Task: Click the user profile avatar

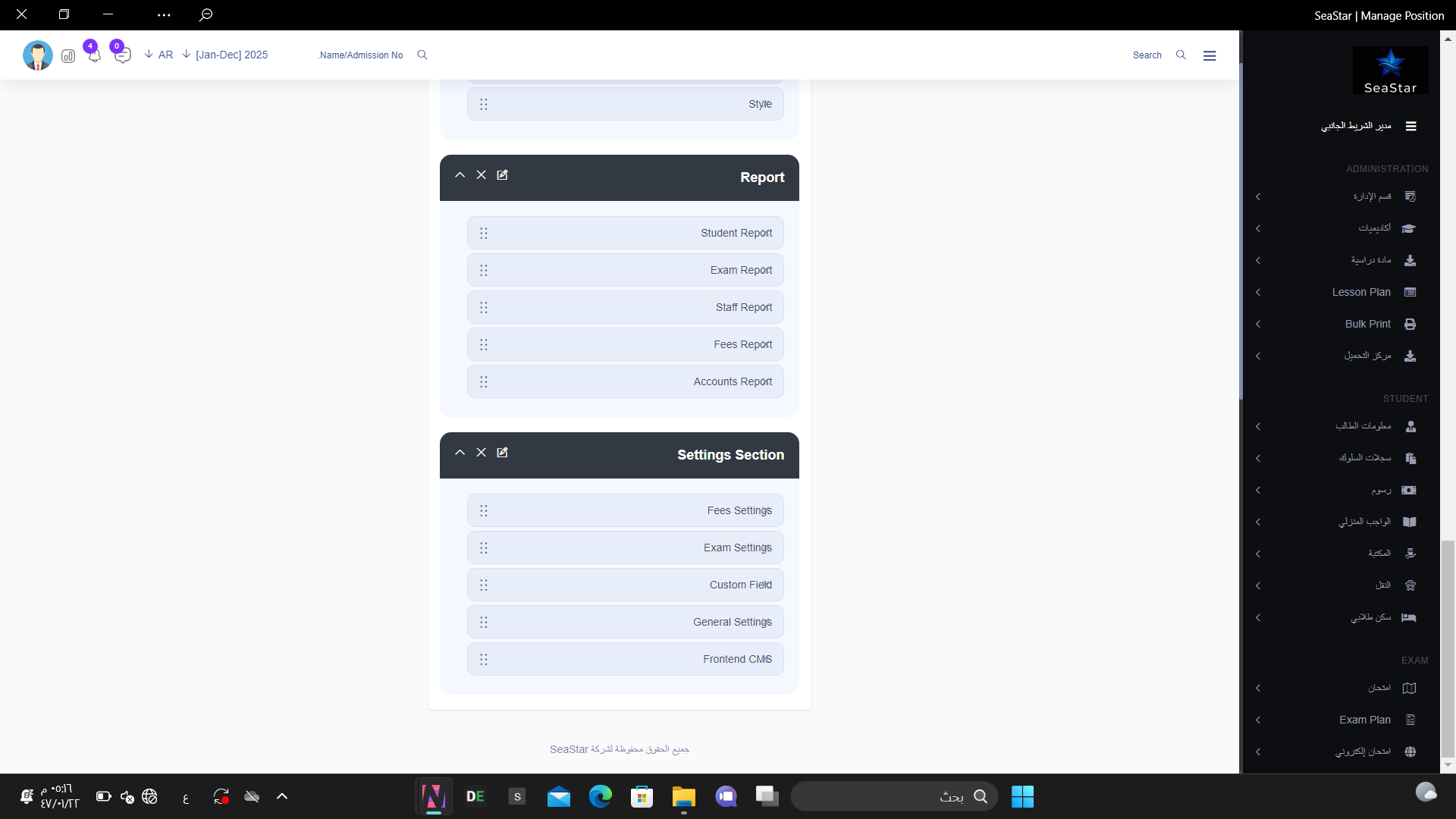Action: click(37, 55)
